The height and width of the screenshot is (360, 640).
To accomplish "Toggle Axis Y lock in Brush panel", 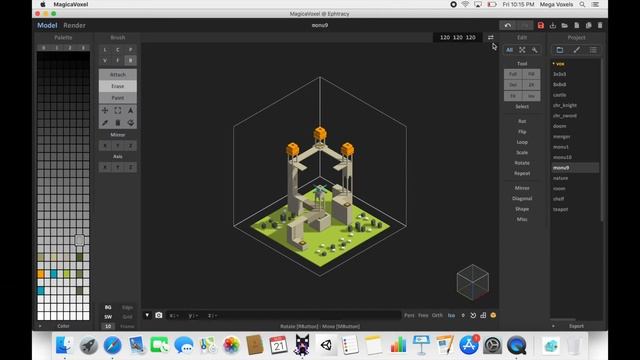I will (x=118, y=167).
